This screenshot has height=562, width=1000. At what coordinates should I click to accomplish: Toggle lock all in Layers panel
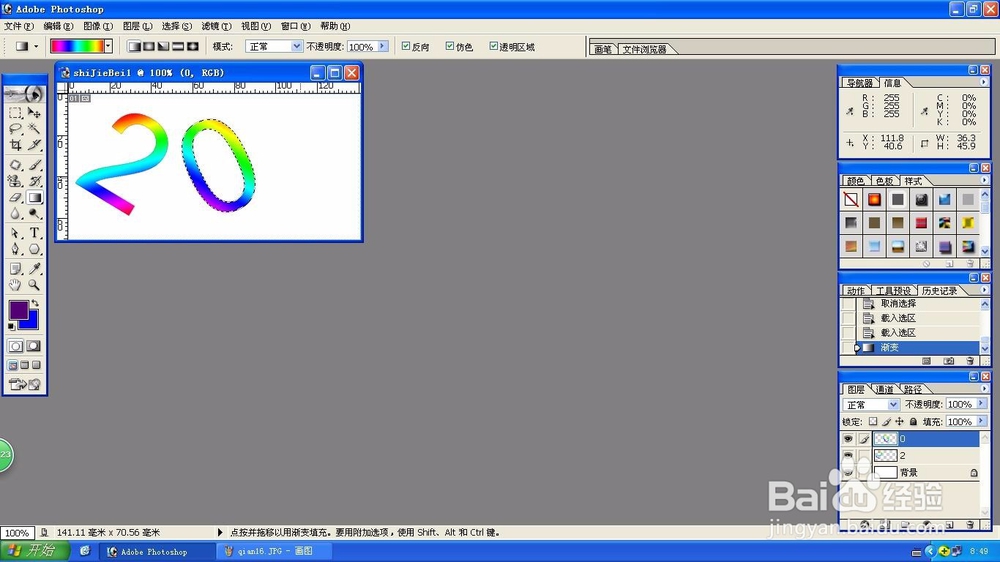click(x=913, y=422)
